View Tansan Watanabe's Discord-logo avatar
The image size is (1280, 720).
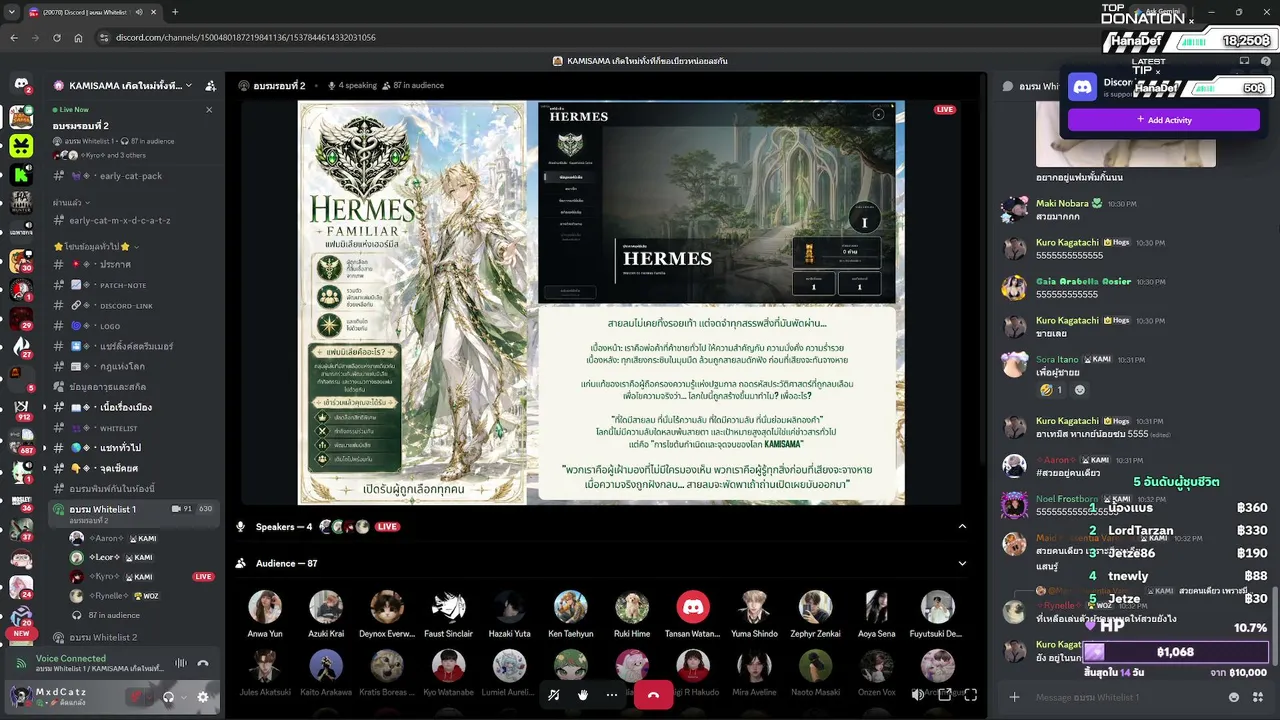pos(693,607)
